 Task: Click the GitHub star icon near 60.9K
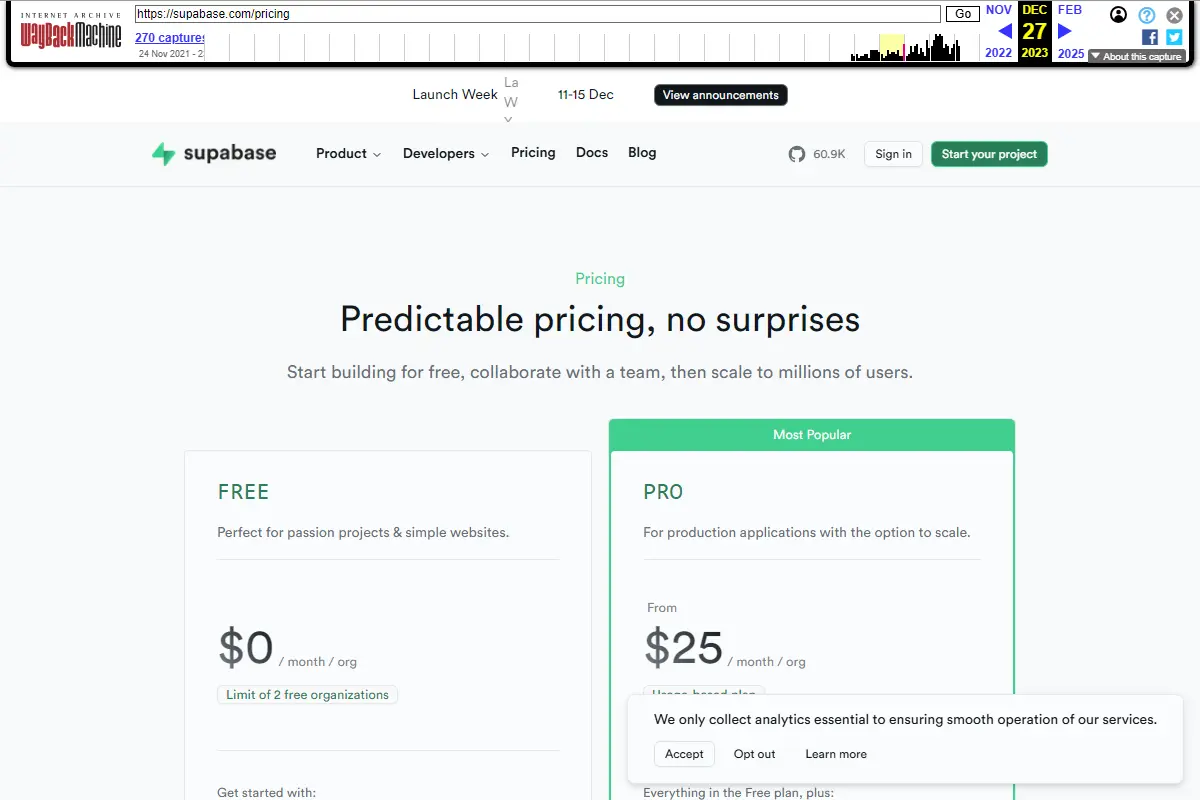(x=796, y=154)
